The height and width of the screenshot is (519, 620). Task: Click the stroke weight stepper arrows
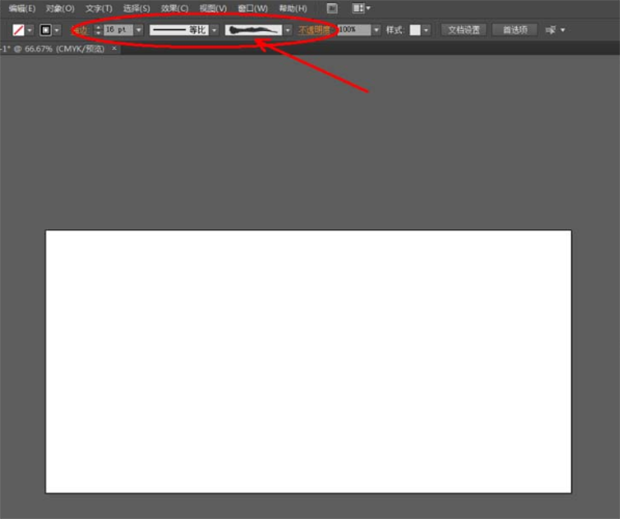pyautogui.click(x=98, y=30)
